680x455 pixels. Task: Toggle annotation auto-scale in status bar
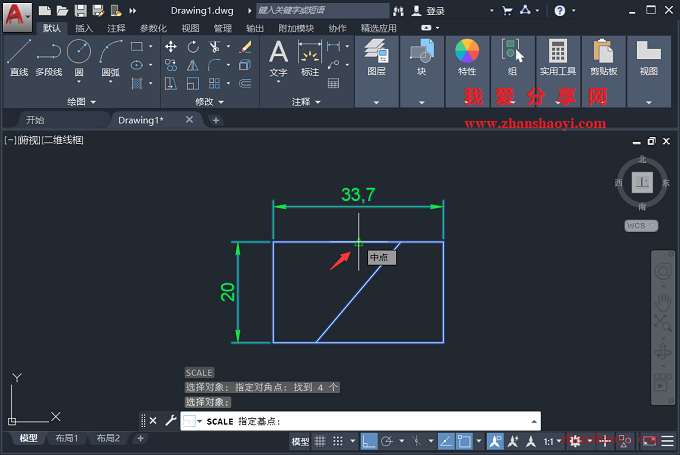point(513,442)
